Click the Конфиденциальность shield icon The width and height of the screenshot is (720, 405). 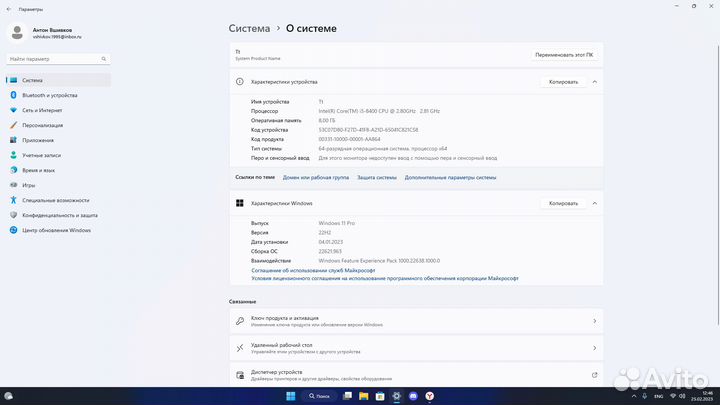coord(13,215)
